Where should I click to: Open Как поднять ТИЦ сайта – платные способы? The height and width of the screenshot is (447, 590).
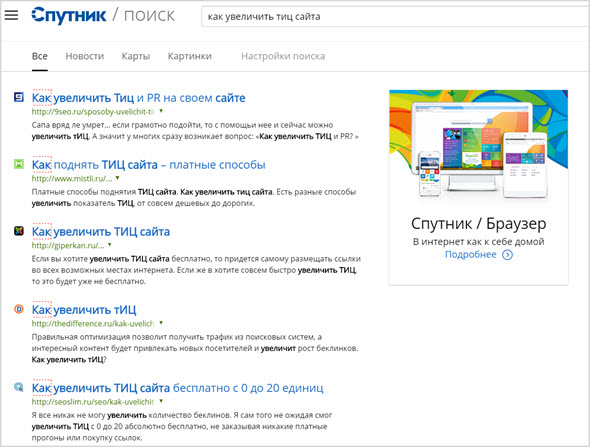tap(149, 165)
